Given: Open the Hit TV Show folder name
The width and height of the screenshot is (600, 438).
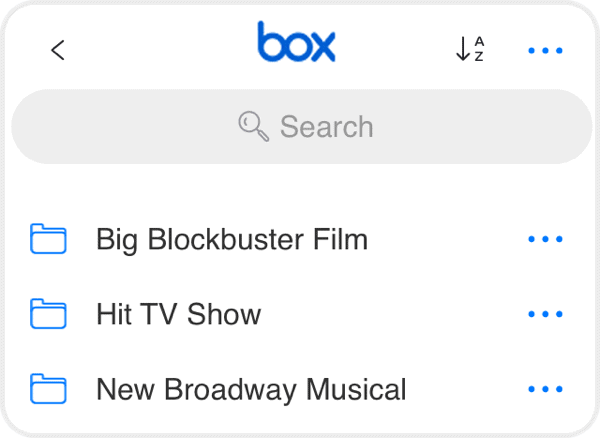Looking at the screenshot, I should click(179, 314).
